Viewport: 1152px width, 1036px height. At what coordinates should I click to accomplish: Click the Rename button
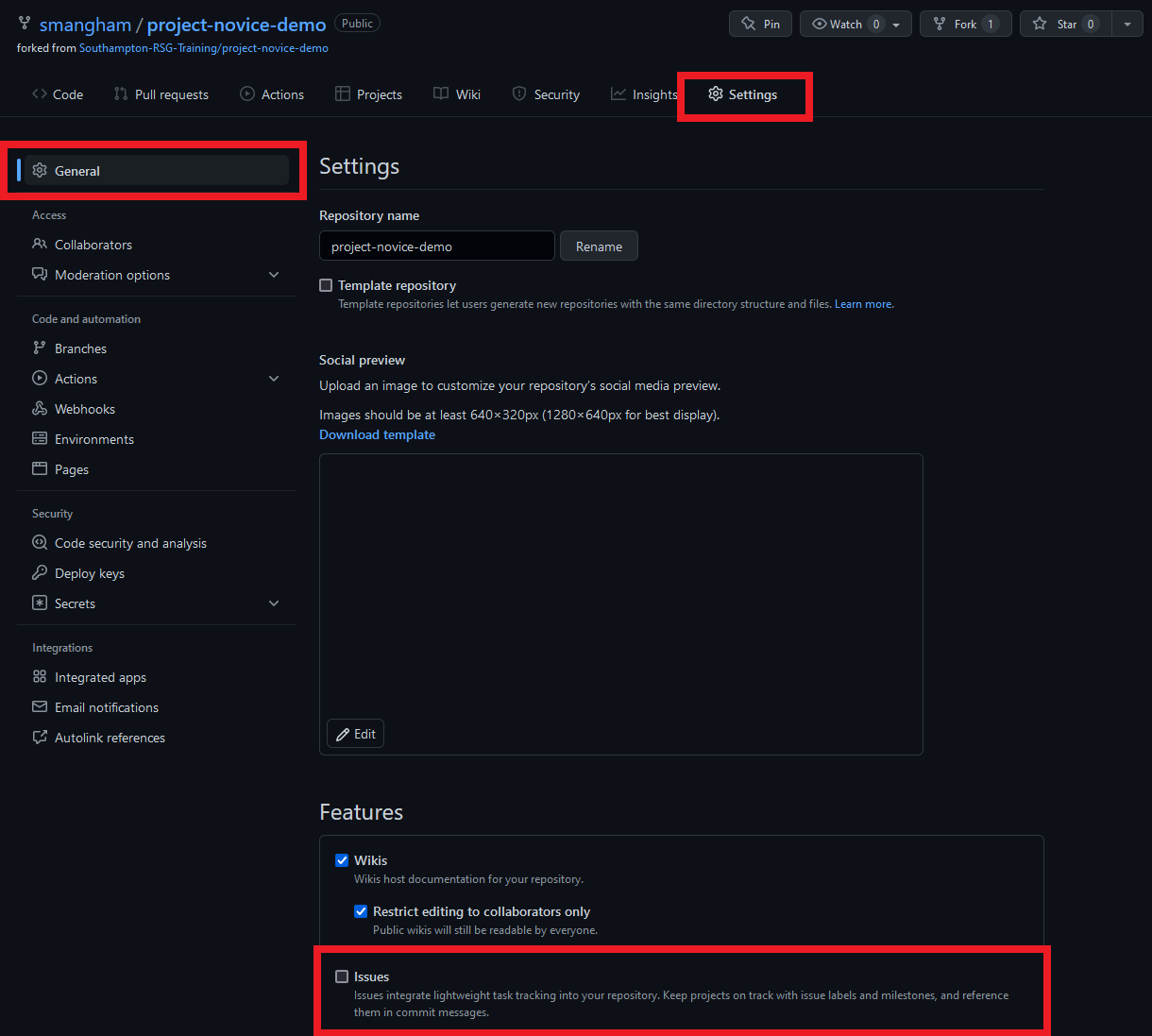coord(599,246)
